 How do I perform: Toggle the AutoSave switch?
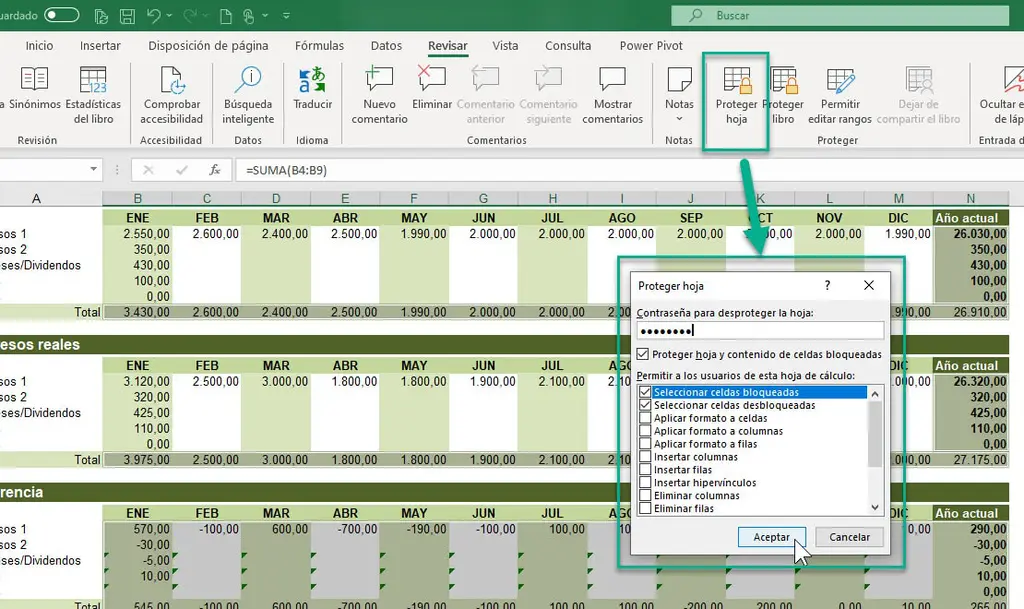62,16
